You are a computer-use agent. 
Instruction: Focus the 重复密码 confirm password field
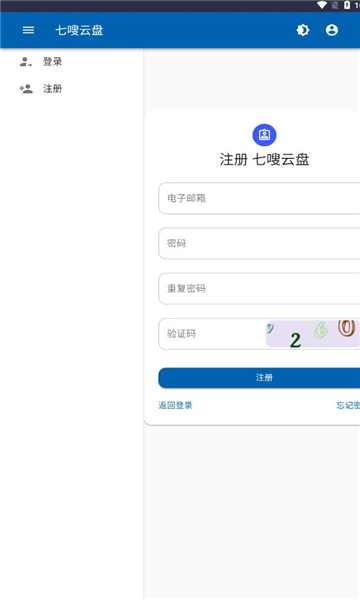[259, 289]
